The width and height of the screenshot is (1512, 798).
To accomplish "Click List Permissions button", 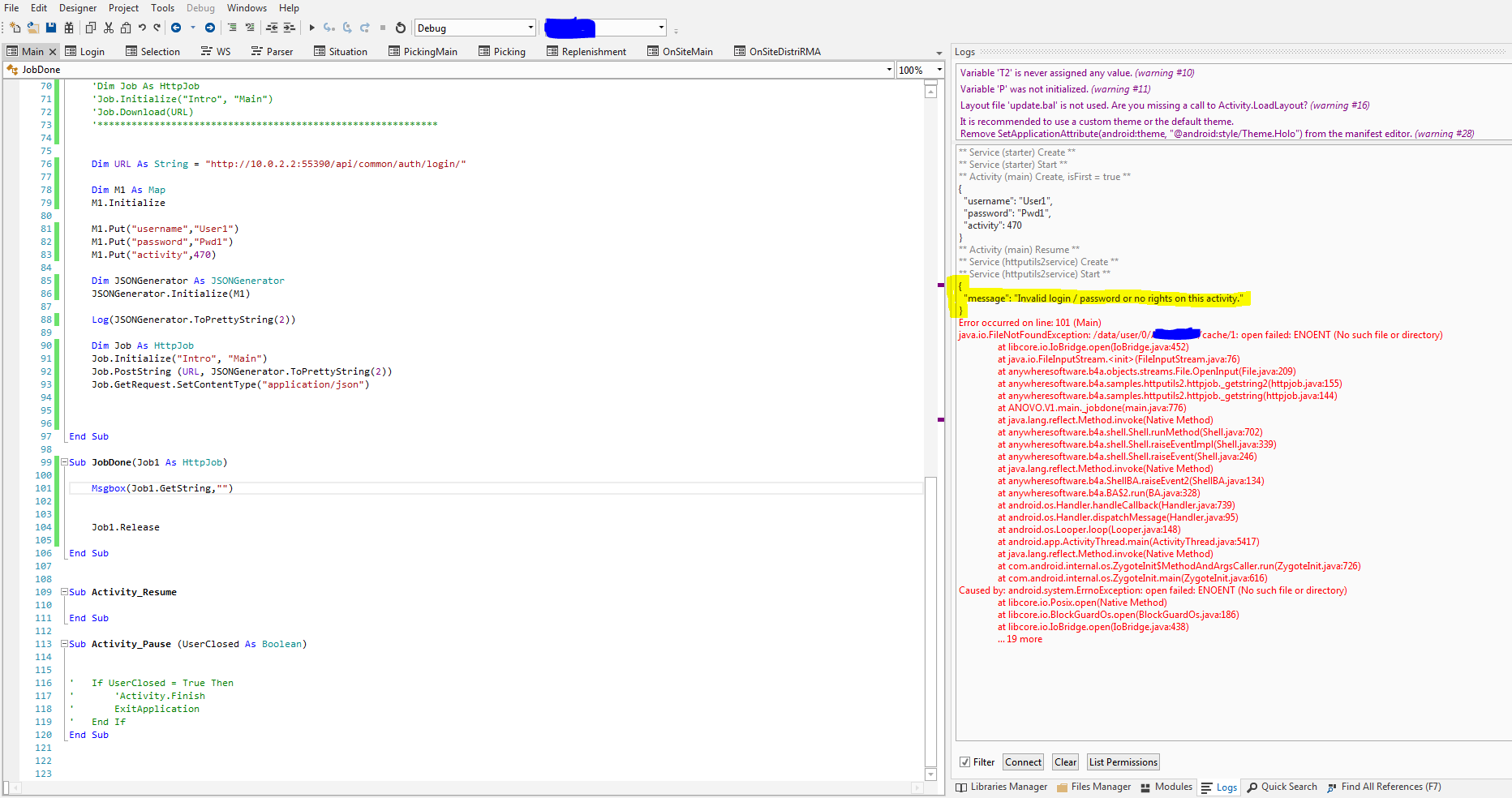I will [x=1123, y=762].
